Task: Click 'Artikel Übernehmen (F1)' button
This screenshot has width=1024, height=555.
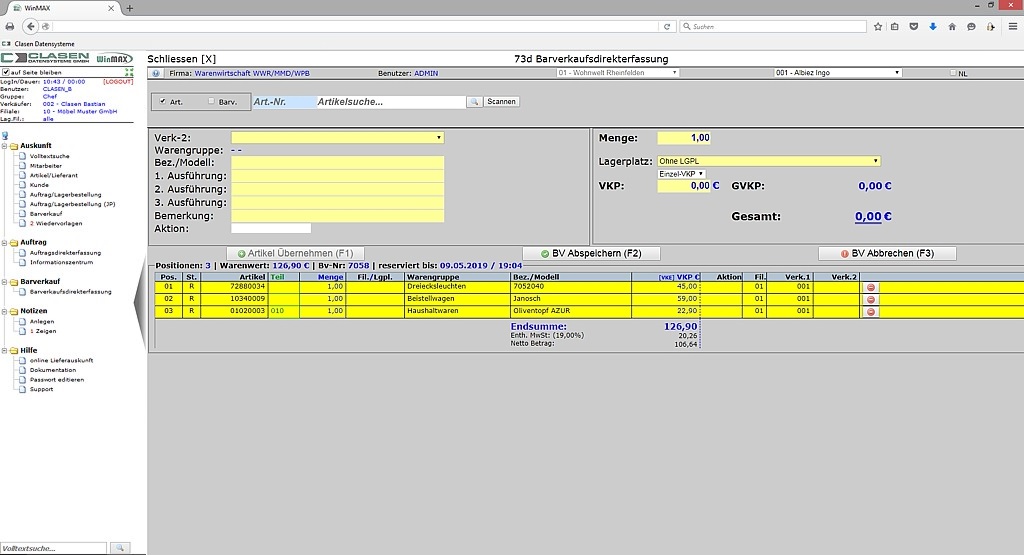Action: coord(295,253)
